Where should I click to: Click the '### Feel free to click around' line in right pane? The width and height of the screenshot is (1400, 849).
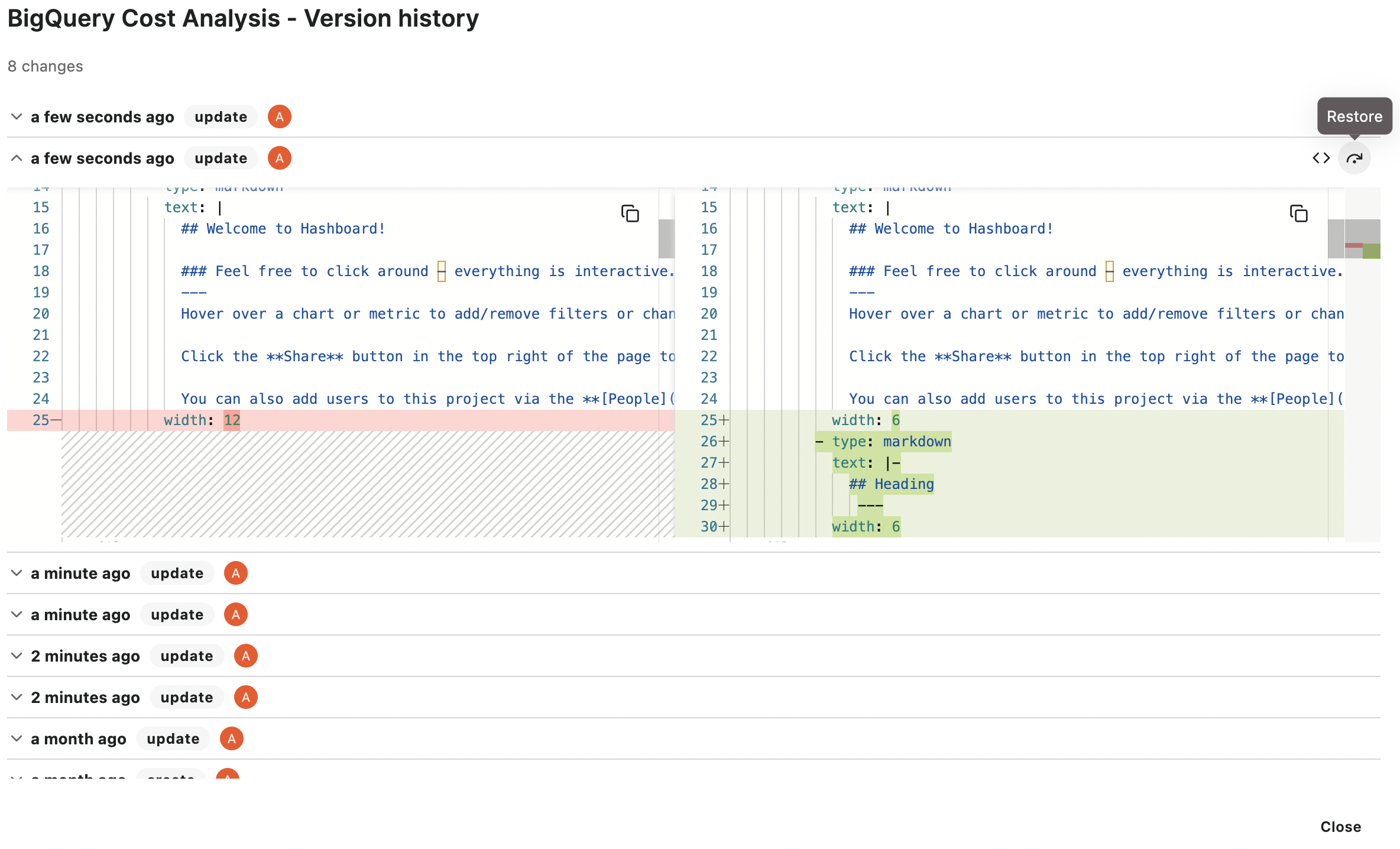(x=1097, y=271)
